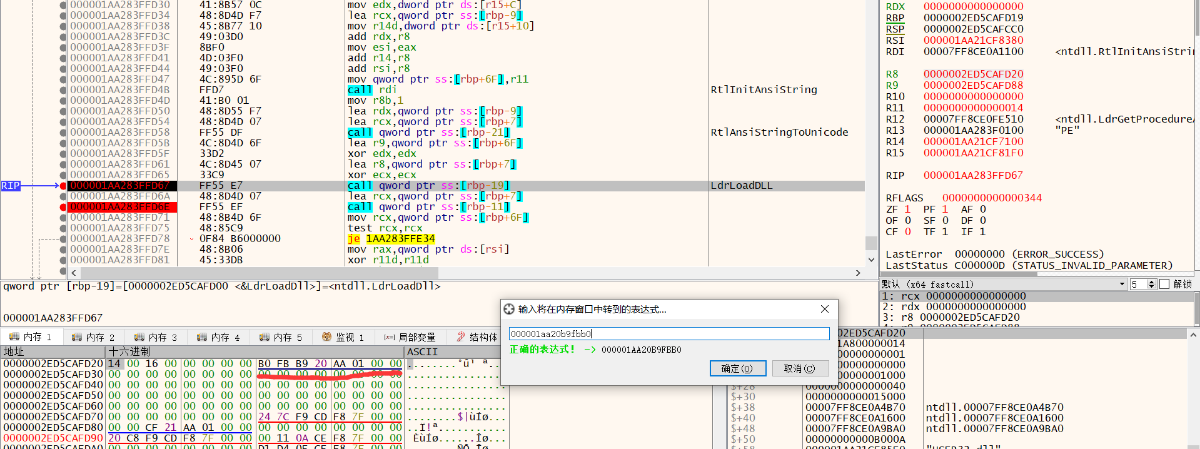Open the 监视 1 watch tab
The image size is (1200, 449).
coord(341,338)
